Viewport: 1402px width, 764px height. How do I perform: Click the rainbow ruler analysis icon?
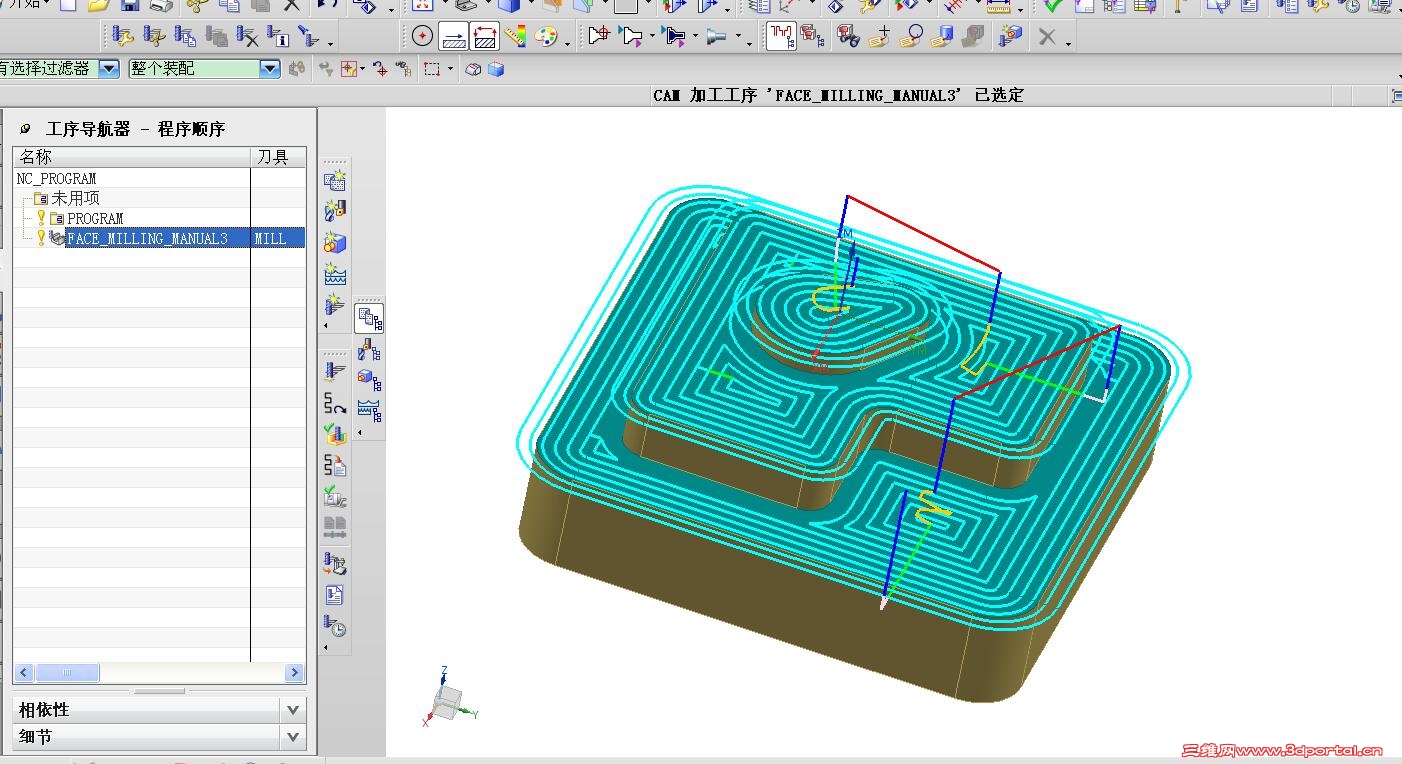515,37
